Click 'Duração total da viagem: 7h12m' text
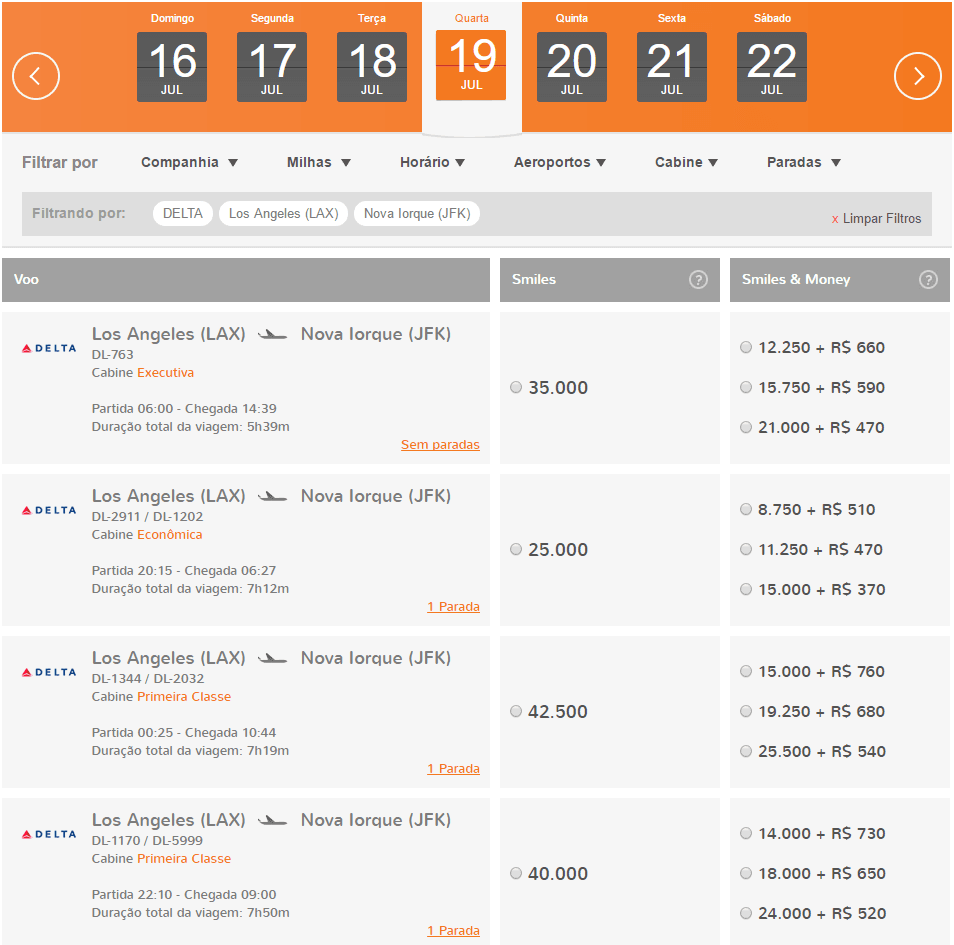The height and width of the screenshot is (945, 954). (x=190, y=588)
